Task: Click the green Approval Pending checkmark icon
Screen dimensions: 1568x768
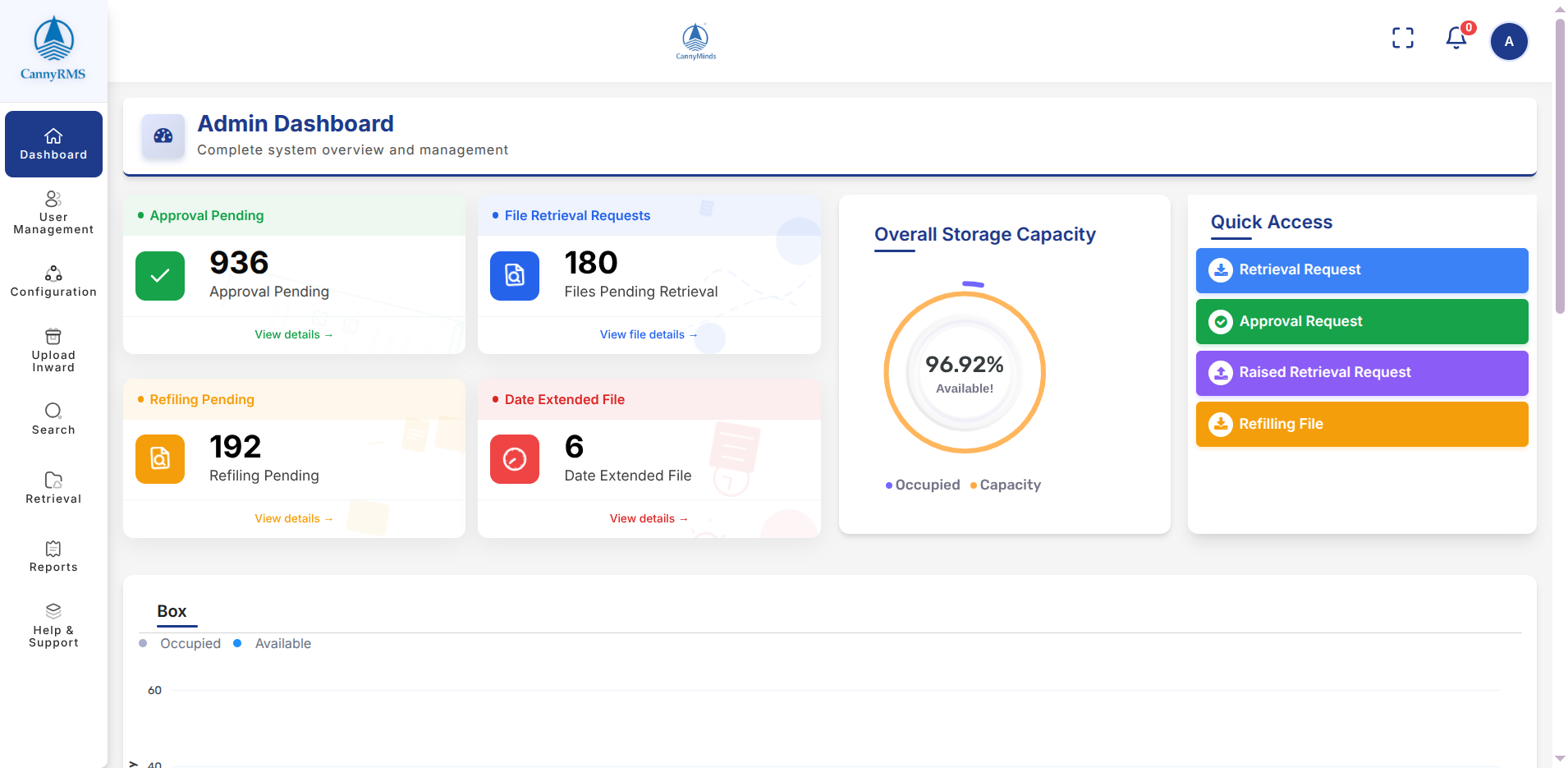Action: [x=160, y=276]
